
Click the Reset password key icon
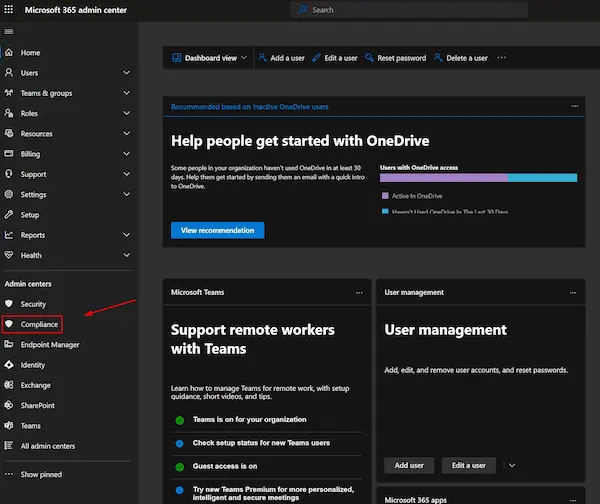point(369,57)
